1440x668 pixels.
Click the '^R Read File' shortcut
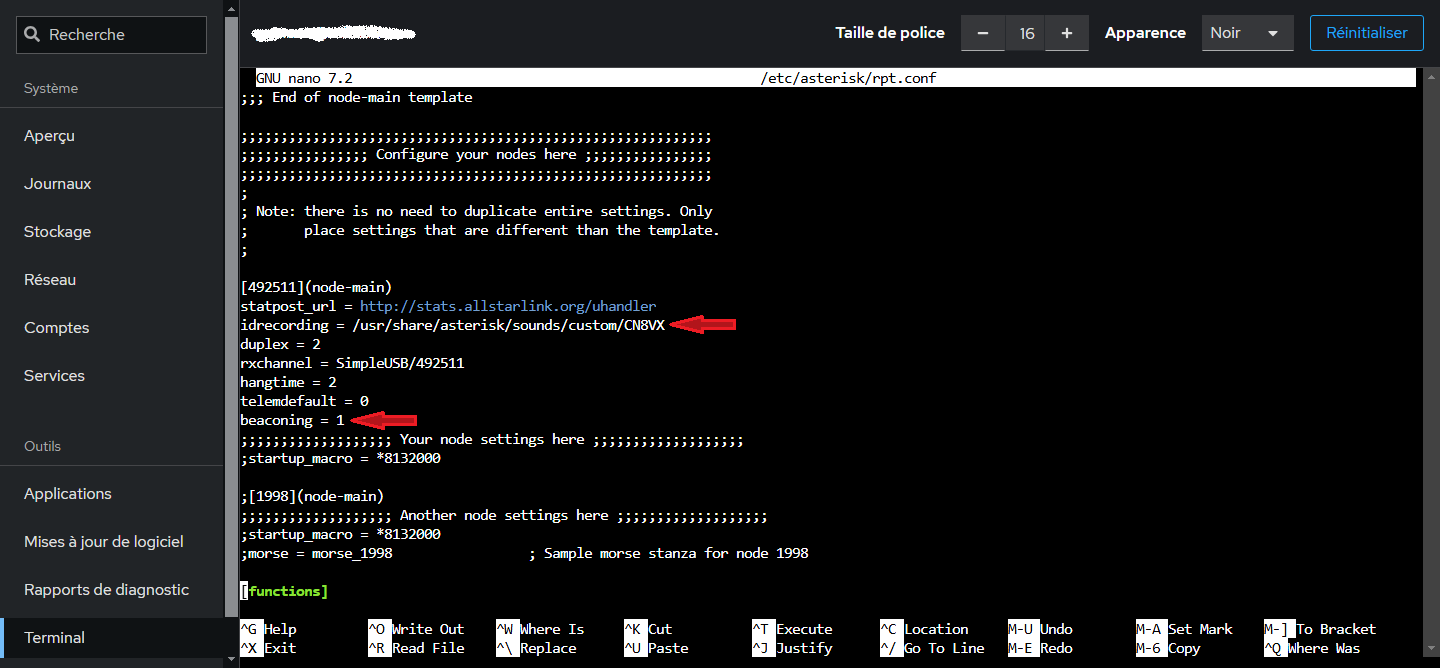pos(416,648)
